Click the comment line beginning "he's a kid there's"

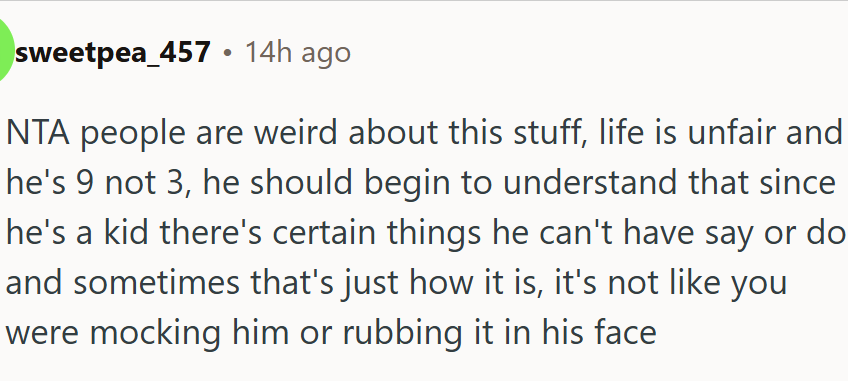[426, 234]
